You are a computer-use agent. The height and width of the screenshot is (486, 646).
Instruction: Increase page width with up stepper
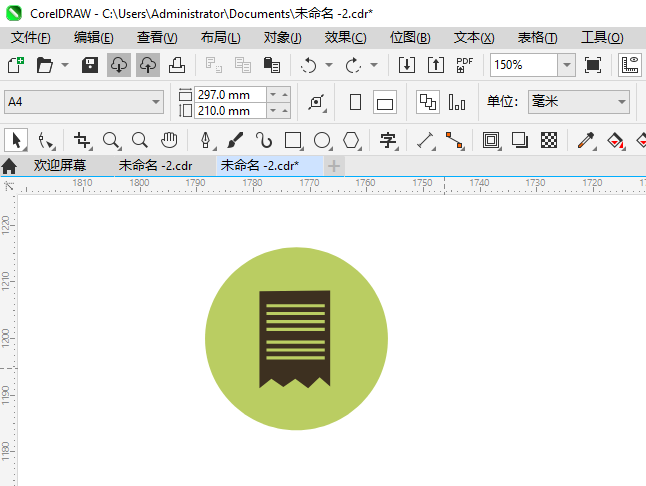pyautogui.click(x=285, y=95)
